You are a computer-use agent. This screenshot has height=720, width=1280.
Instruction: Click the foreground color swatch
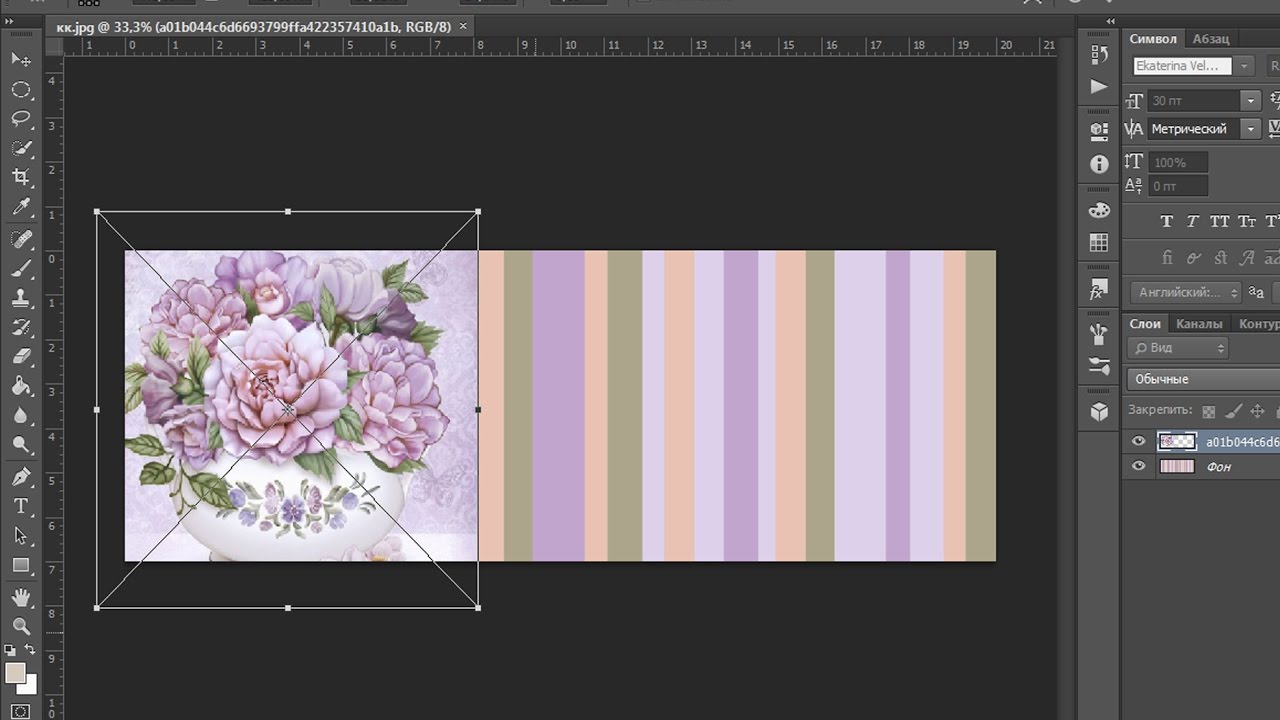(x=14, y=673)
